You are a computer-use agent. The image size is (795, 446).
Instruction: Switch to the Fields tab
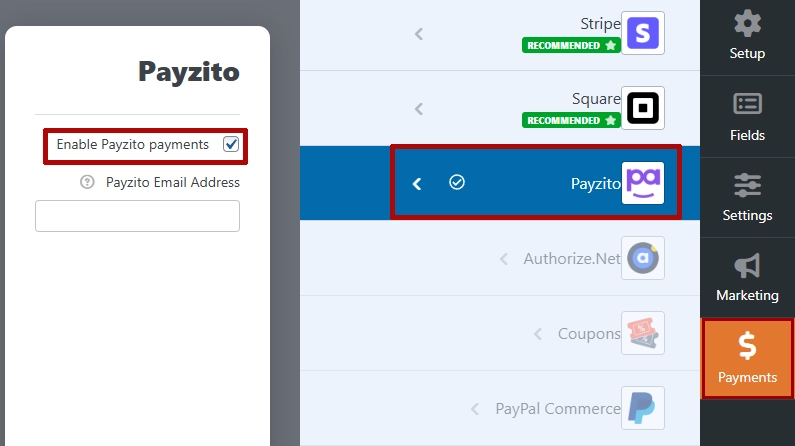(747, 117)
